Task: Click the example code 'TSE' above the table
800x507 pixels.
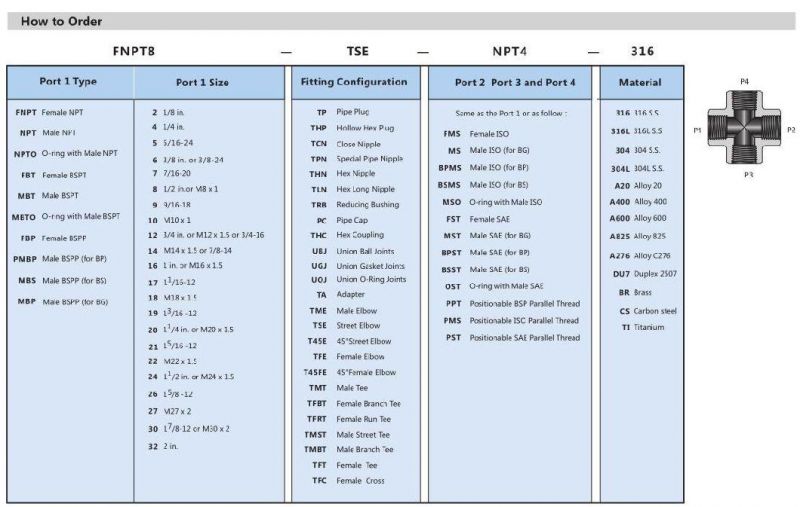Action: tap(357, 51)
